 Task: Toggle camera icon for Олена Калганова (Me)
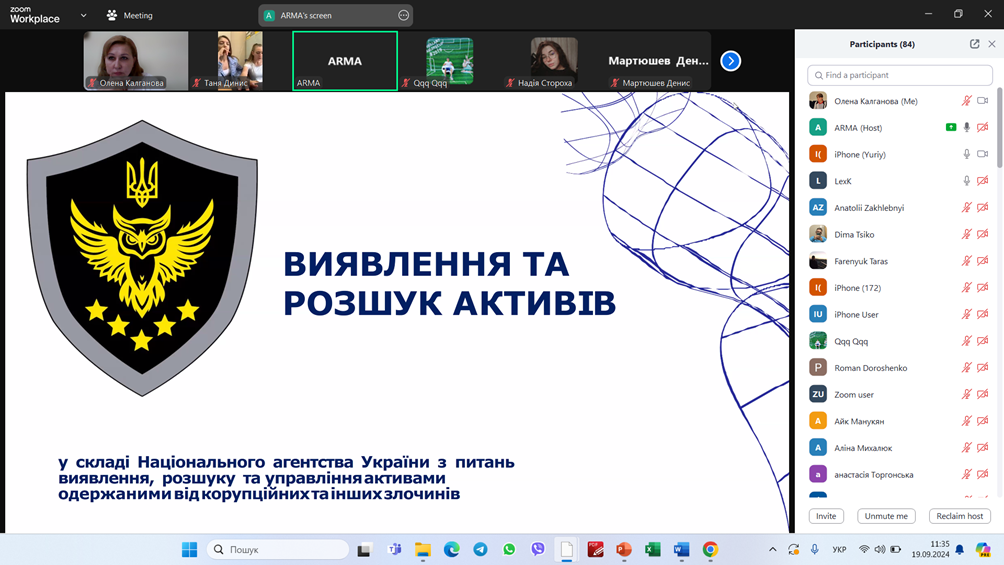[x=983, y=101]
